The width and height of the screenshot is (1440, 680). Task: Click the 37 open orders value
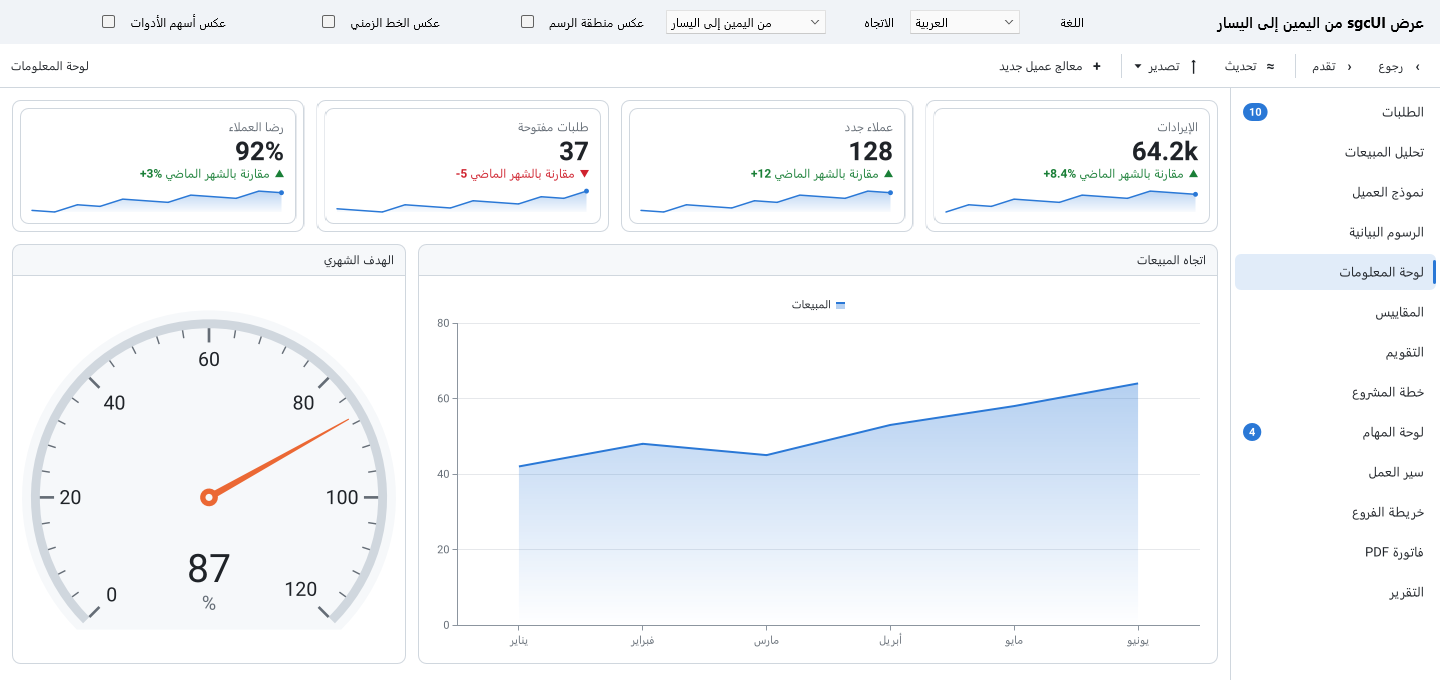574,151
